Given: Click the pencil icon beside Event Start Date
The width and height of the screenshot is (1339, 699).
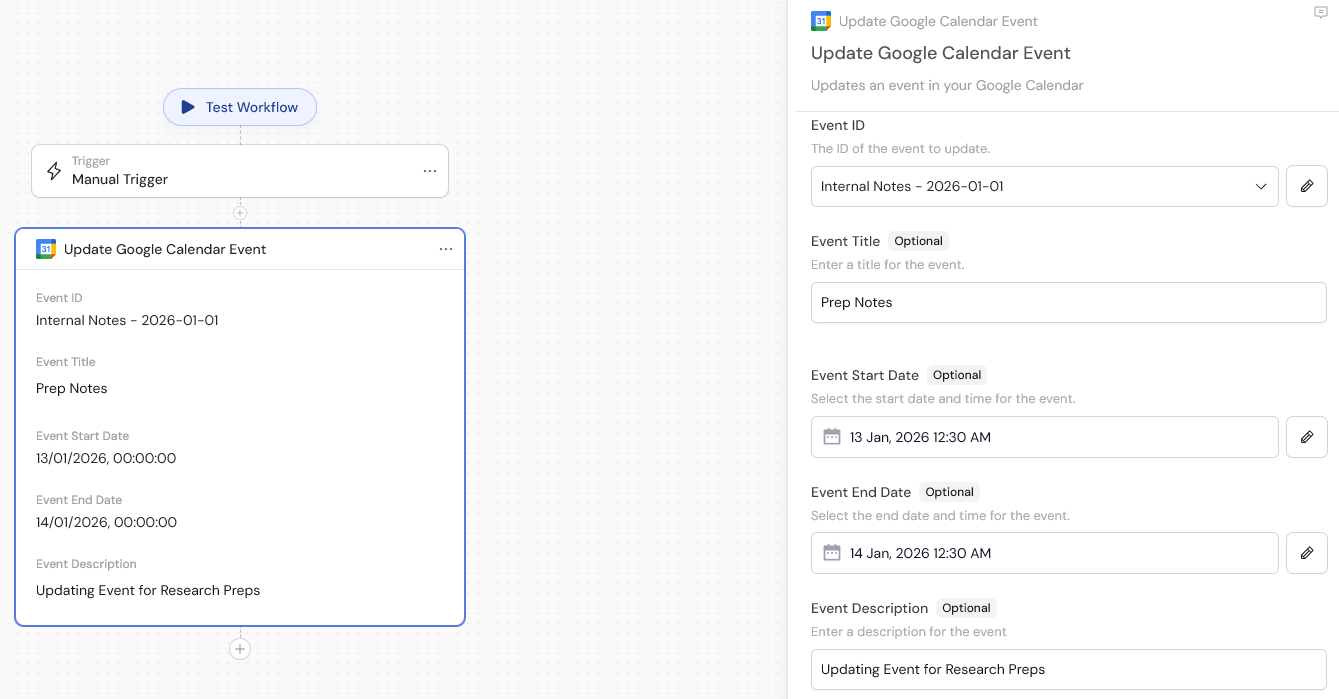Looking at the screenshot, I should [x=1307, y=437].
